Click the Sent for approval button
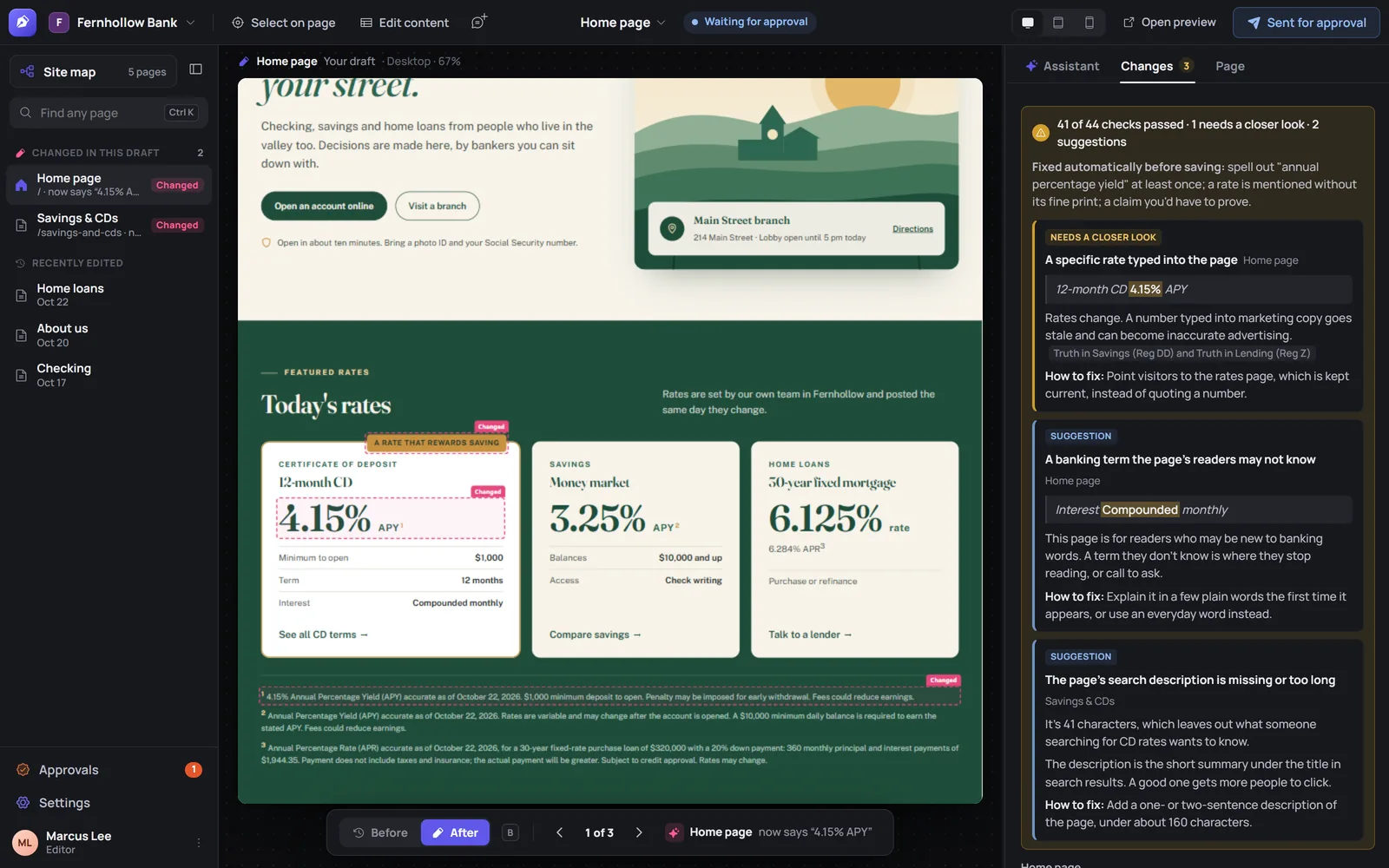Screen dimensions: 1389x868 (x=1306, y=23)
